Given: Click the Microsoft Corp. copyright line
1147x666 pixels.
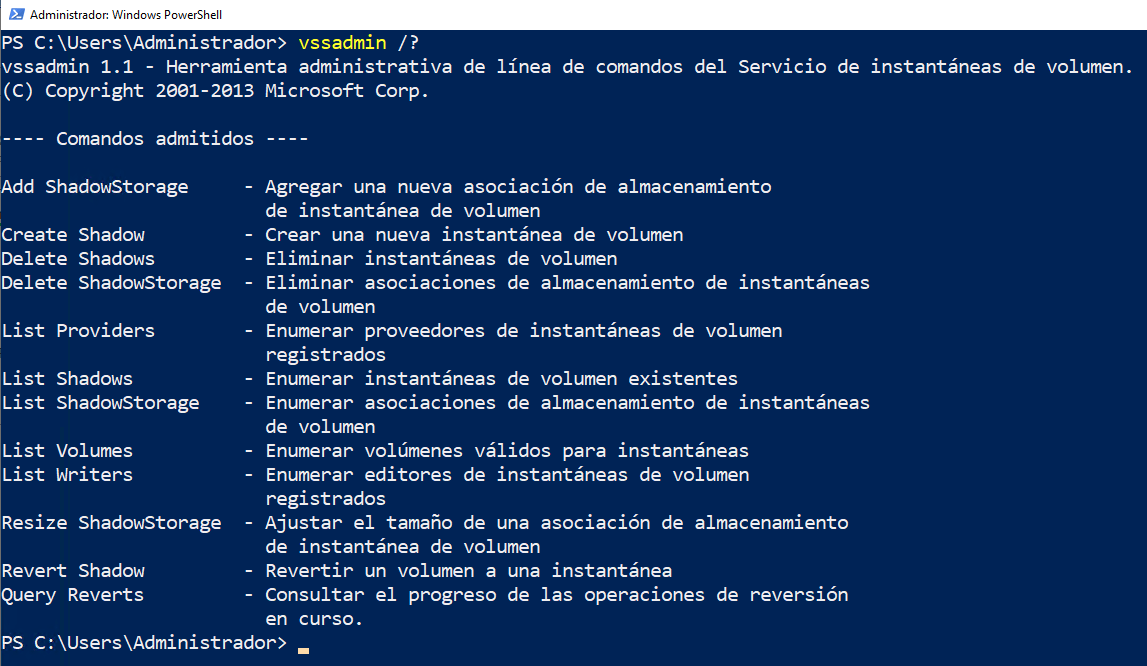Looking at the screenshot, I should tap(215, 91).
